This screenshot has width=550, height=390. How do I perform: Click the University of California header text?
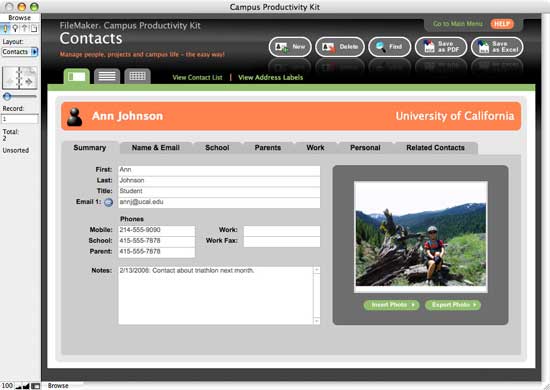pos(455,116)
